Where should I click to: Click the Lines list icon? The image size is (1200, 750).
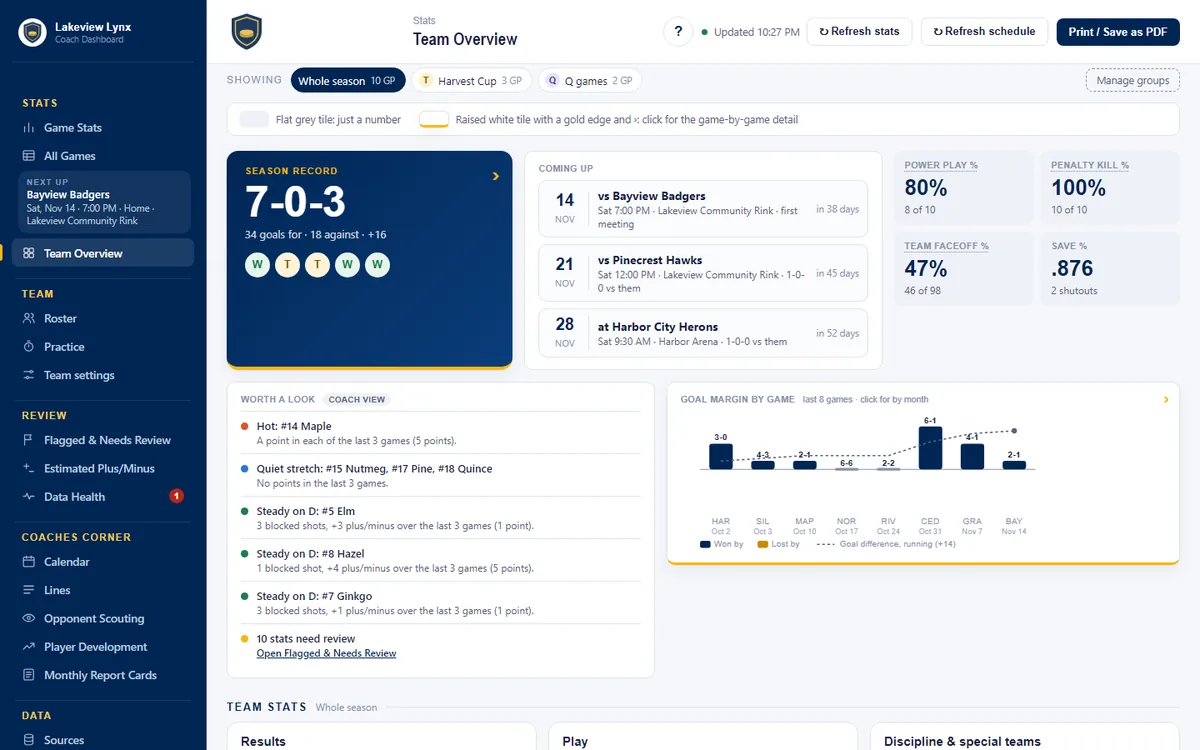[x=29, y=591]
